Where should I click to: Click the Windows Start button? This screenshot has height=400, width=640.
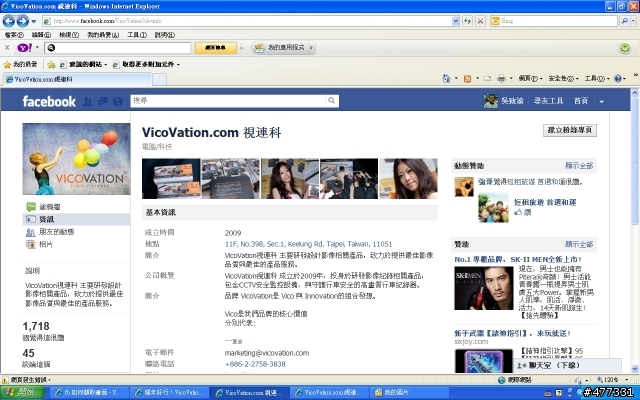[x=23, y=393]
